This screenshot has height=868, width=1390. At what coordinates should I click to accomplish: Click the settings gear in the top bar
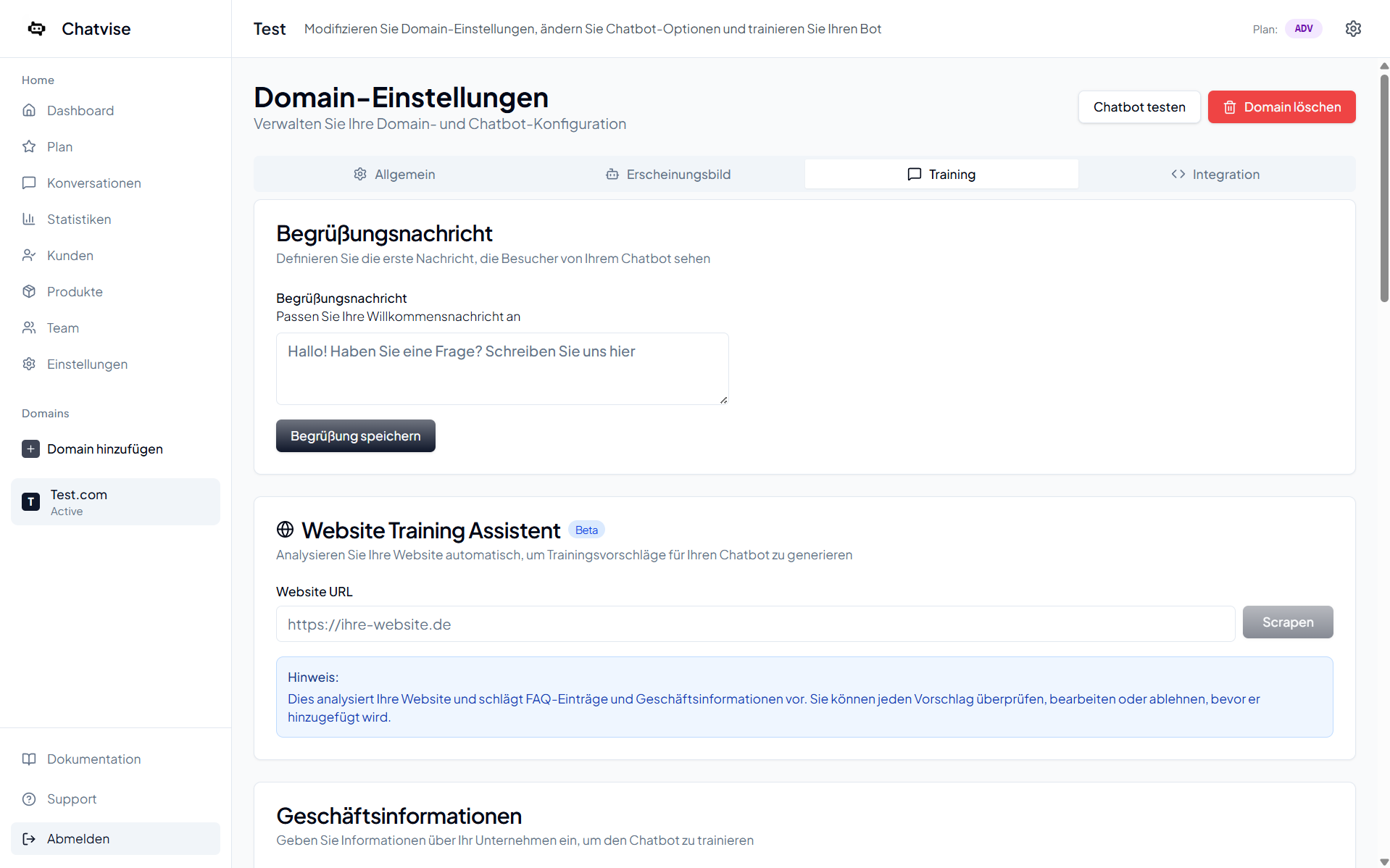(1353, 28)
